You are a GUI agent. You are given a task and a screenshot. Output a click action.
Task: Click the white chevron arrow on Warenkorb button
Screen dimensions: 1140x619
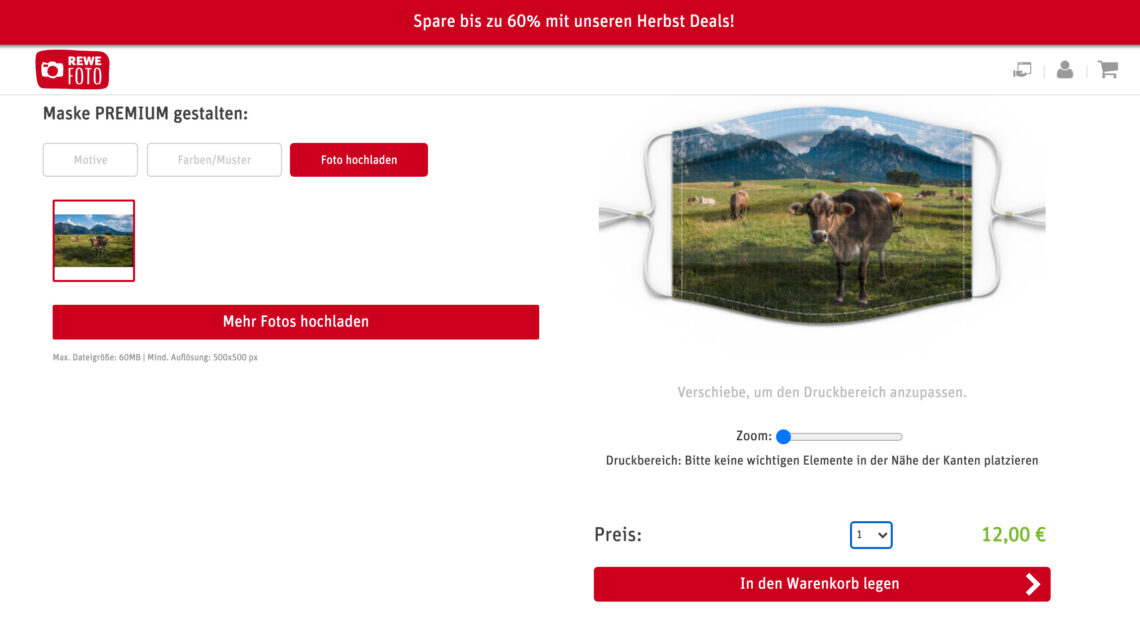[1032, 584]
